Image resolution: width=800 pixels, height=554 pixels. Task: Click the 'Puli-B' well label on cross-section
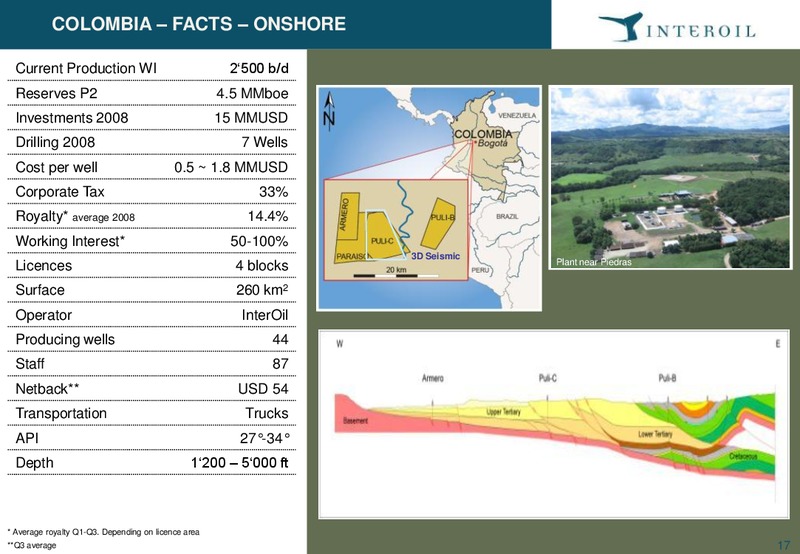point(667,378)
